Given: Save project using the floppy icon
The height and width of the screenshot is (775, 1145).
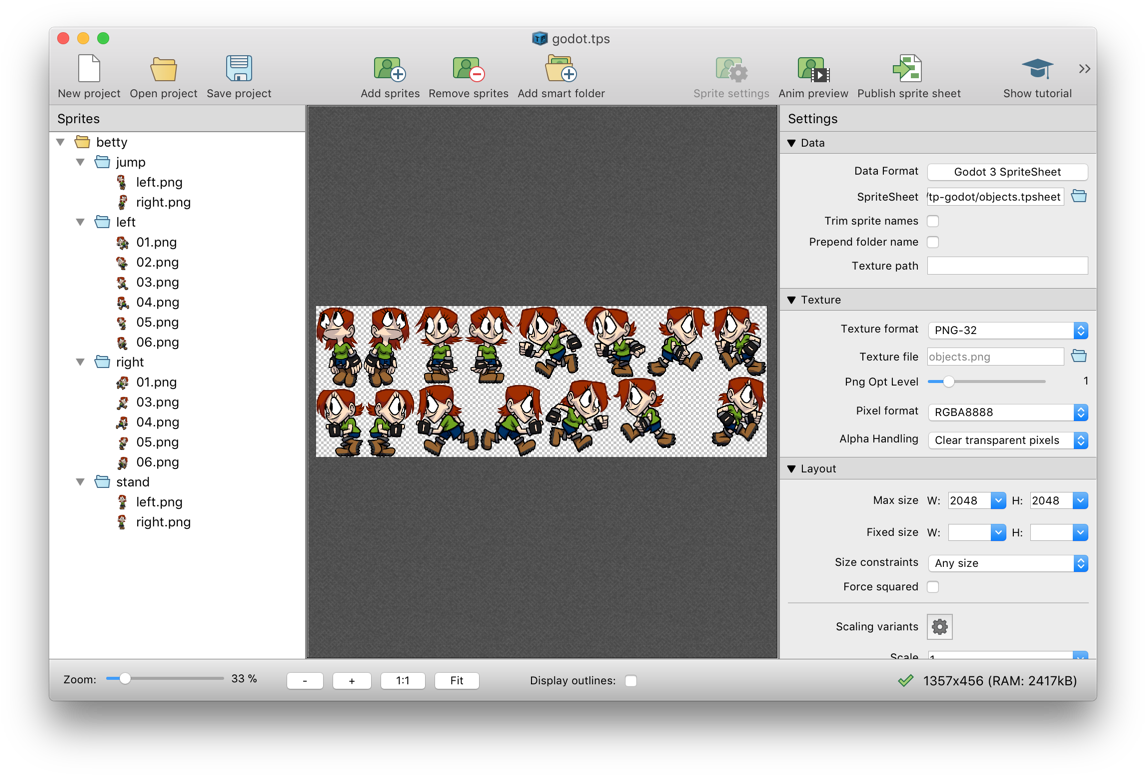Looking at the screenshot, I should (x=239, y=69).
